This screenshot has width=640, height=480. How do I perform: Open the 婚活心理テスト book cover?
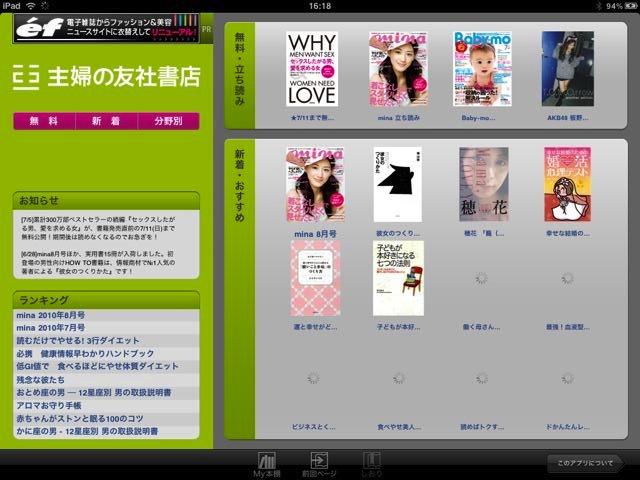567,184
